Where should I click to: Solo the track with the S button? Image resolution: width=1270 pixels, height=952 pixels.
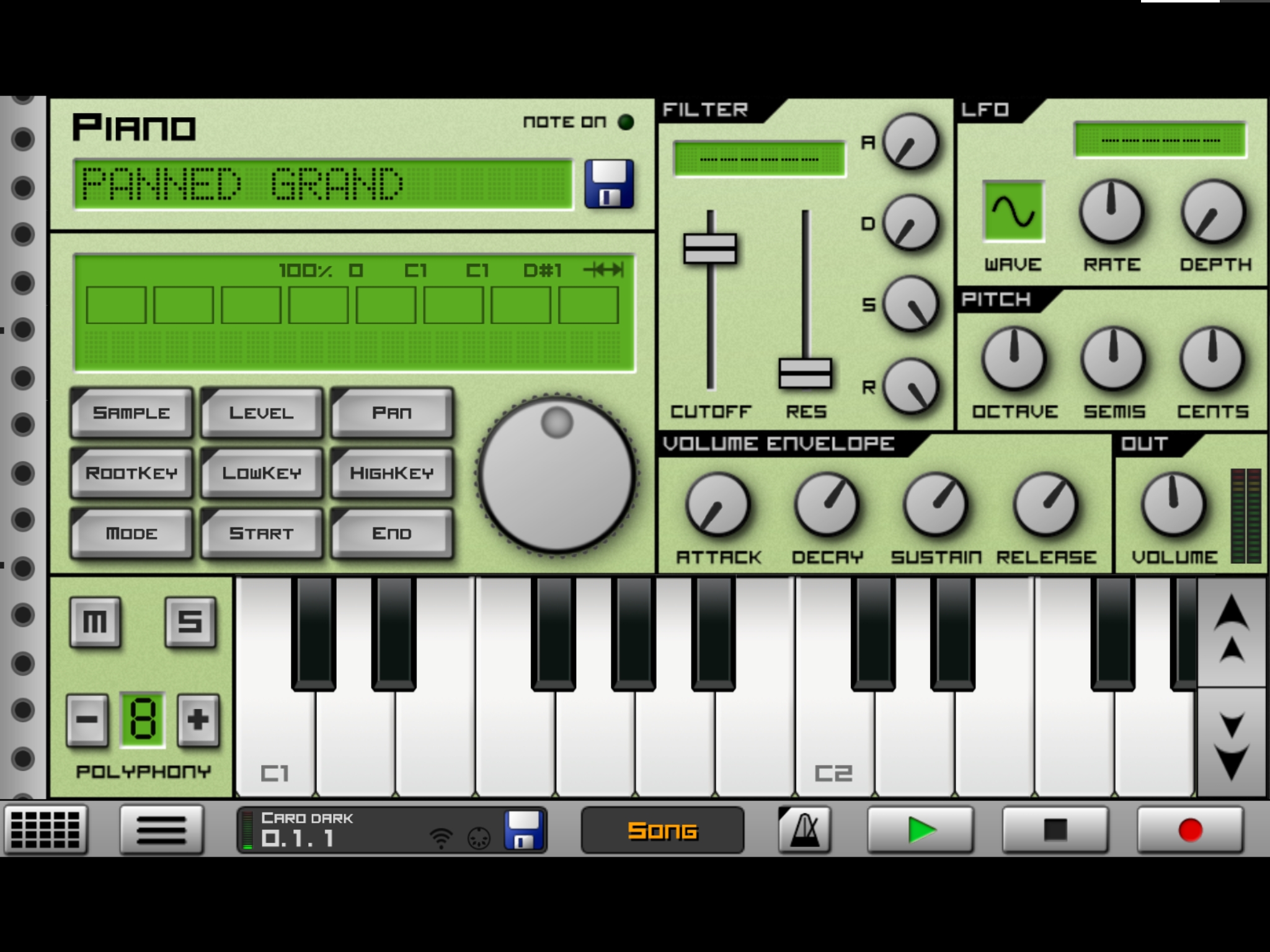pos(190,622)
